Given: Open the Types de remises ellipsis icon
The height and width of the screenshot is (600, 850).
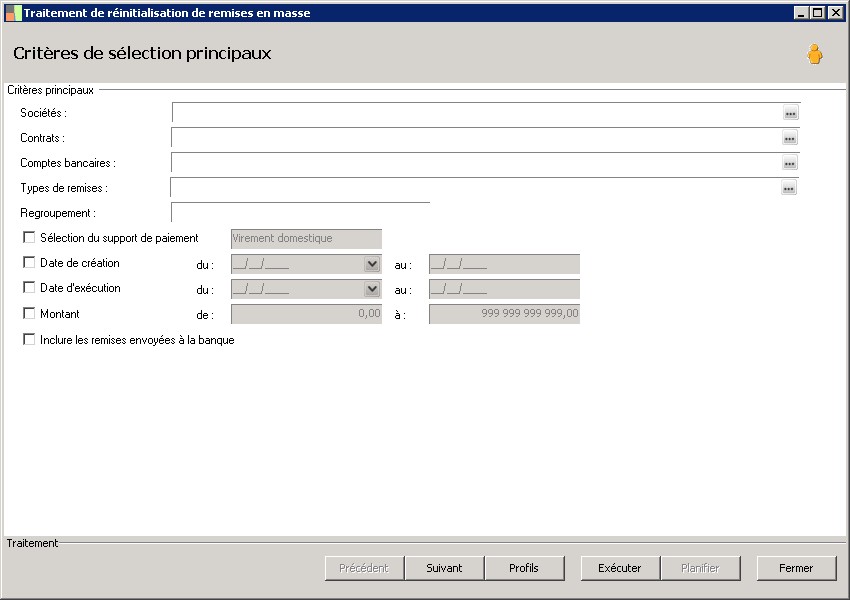Looking at the screenshot, I should (788, 189).
